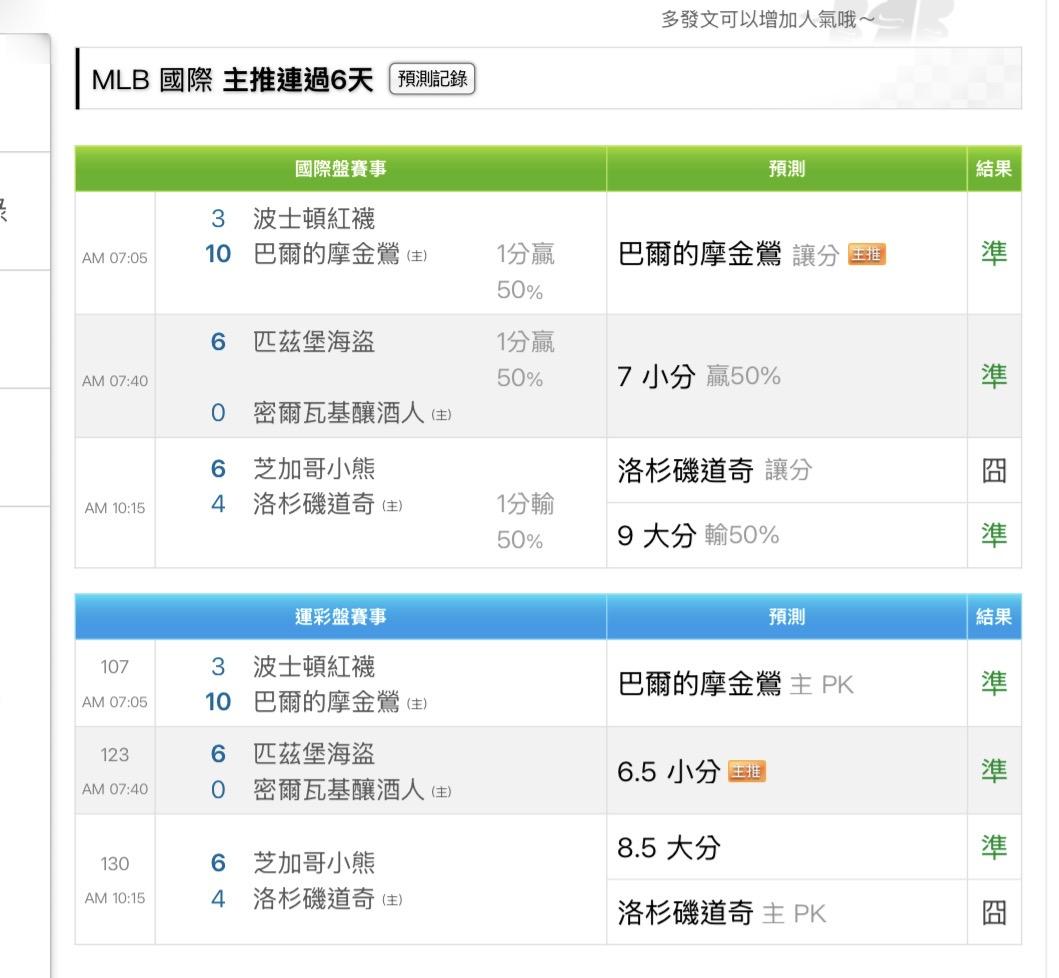1059x978 pixels.
Task: Click 波士頓紅襪 in the 運彩盤 table
Action: (314, 667)
